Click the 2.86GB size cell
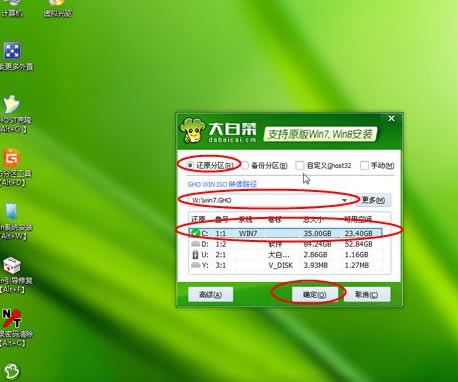Image resolution: width=458 pixels, height=382 pixels. pos(315,255)
